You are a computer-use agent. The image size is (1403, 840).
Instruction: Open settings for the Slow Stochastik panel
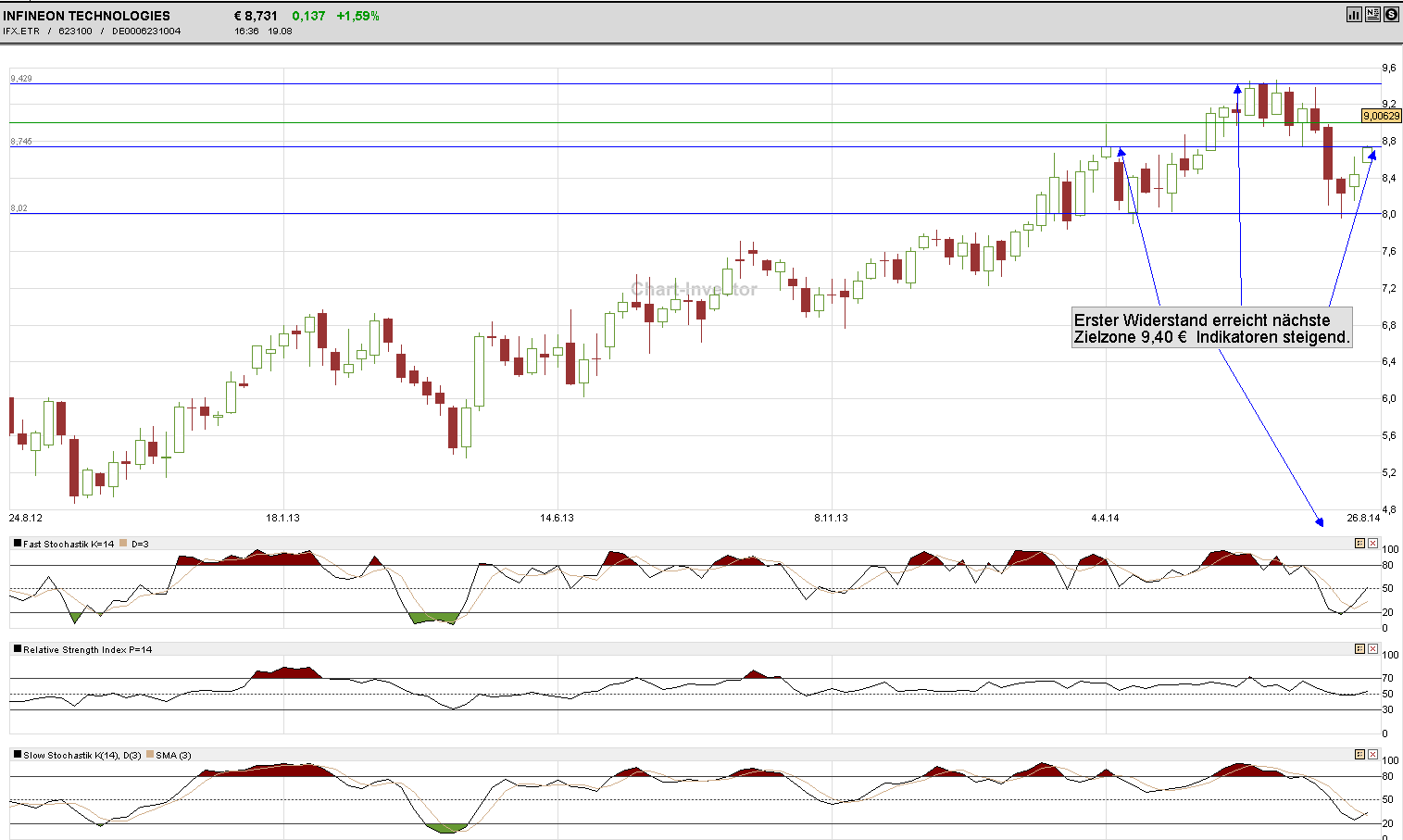pyautogui.click(x=1359, y=754)
